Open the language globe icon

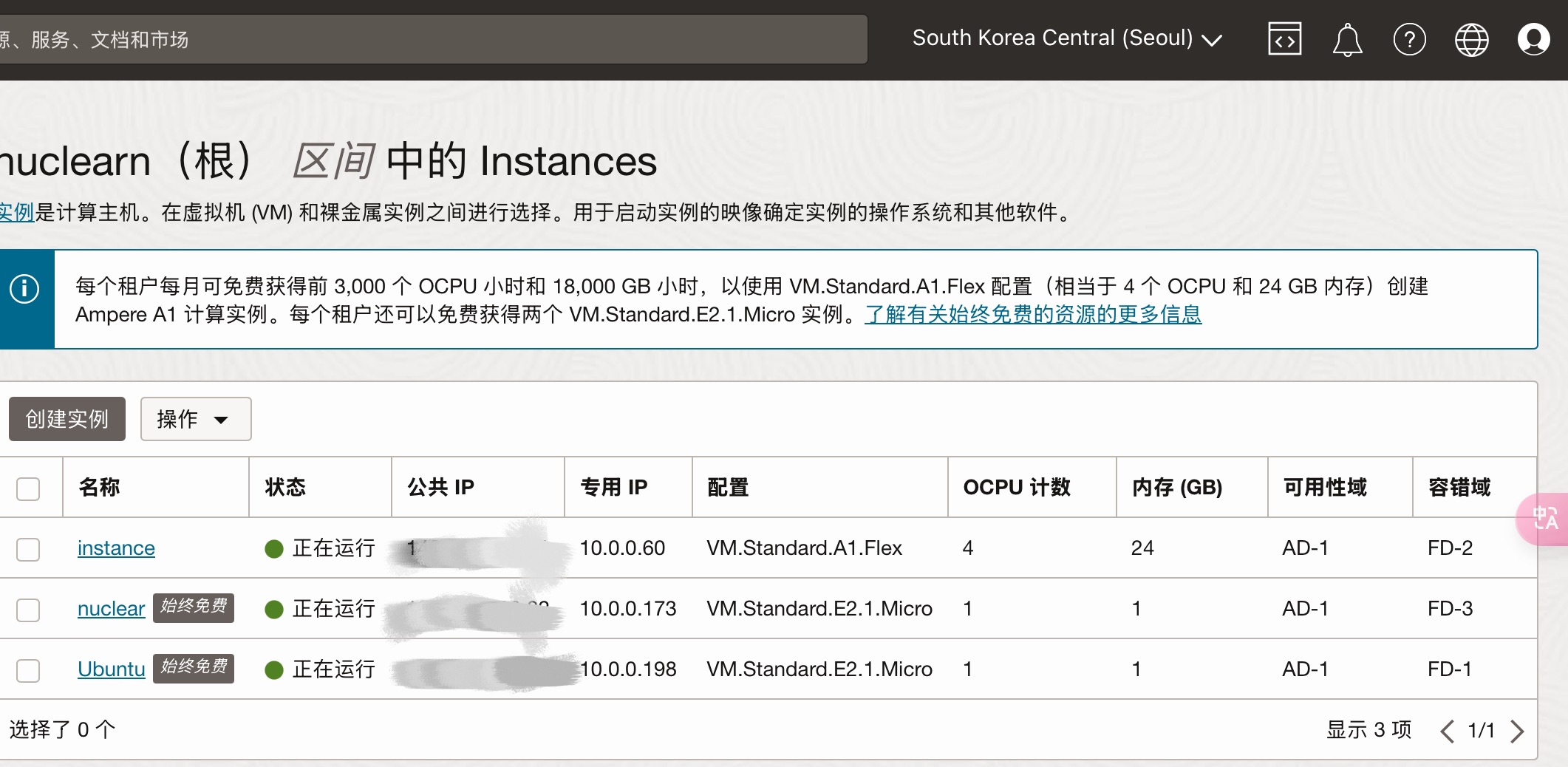coord(1471,39)
